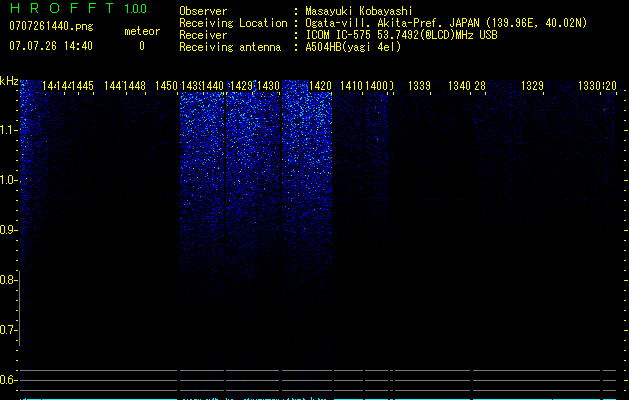Select the Ogata-vill. Akita-Pref. JAPAN location text
This screenshot has width=629, height=400.
coord(446,23)
